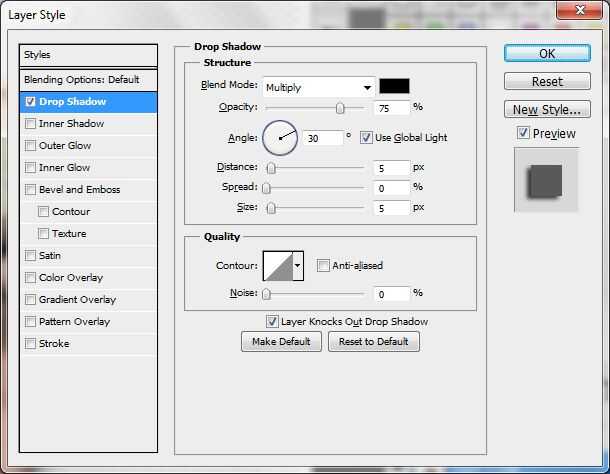Click the Angle value field
The image size is (610, 474).
(323, 138)
